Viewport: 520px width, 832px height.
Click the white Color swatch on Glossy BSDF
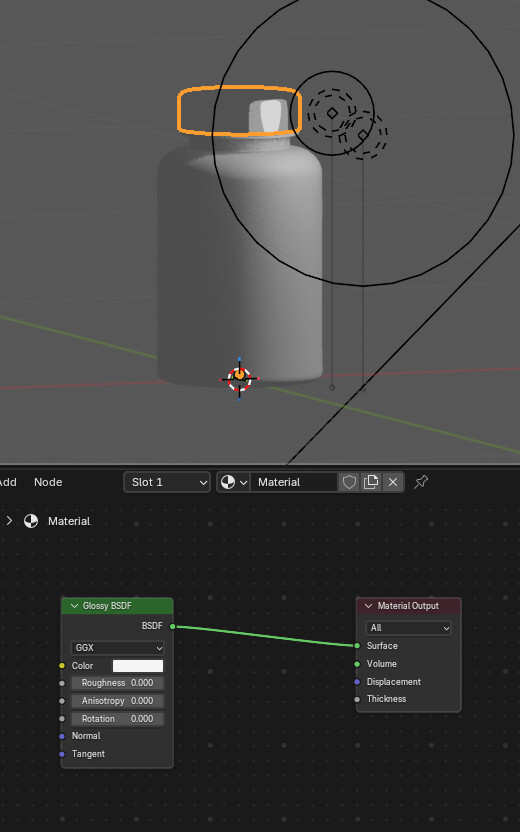pyautogui.click(x=138, y=665)
